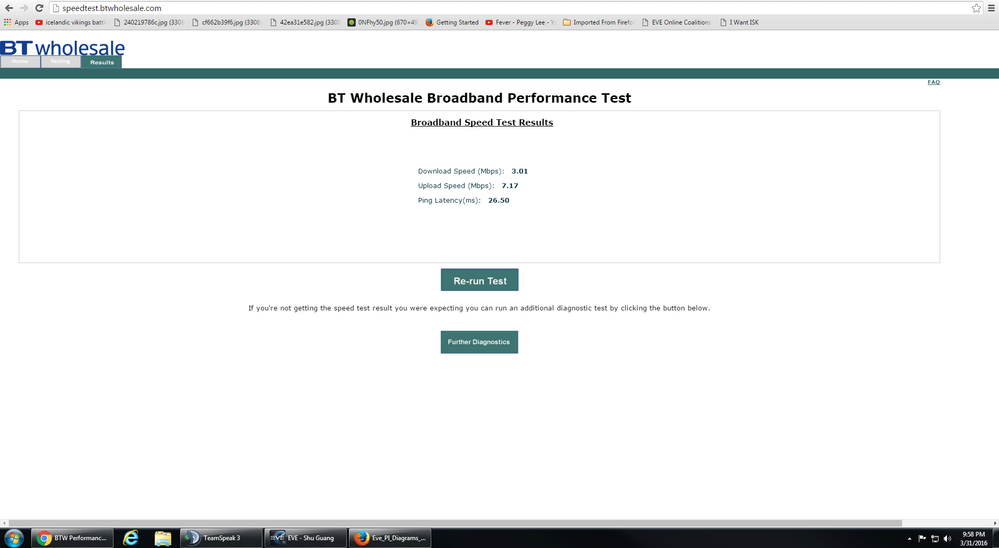
Task: Open the Imported From Firefox bookmarks folder
Action: [x=598, y=22]
